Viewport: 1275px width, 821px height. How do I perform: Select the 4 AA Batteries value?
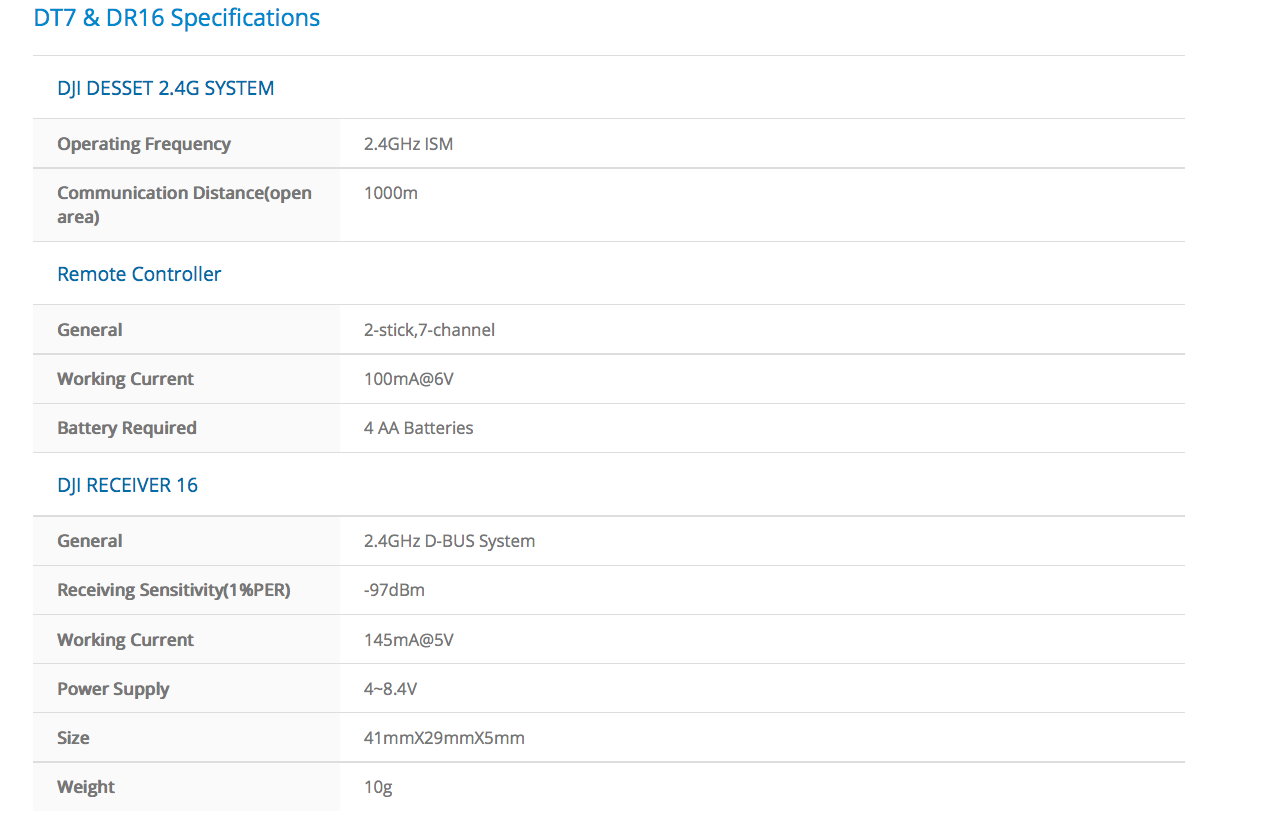coord(419,428)
